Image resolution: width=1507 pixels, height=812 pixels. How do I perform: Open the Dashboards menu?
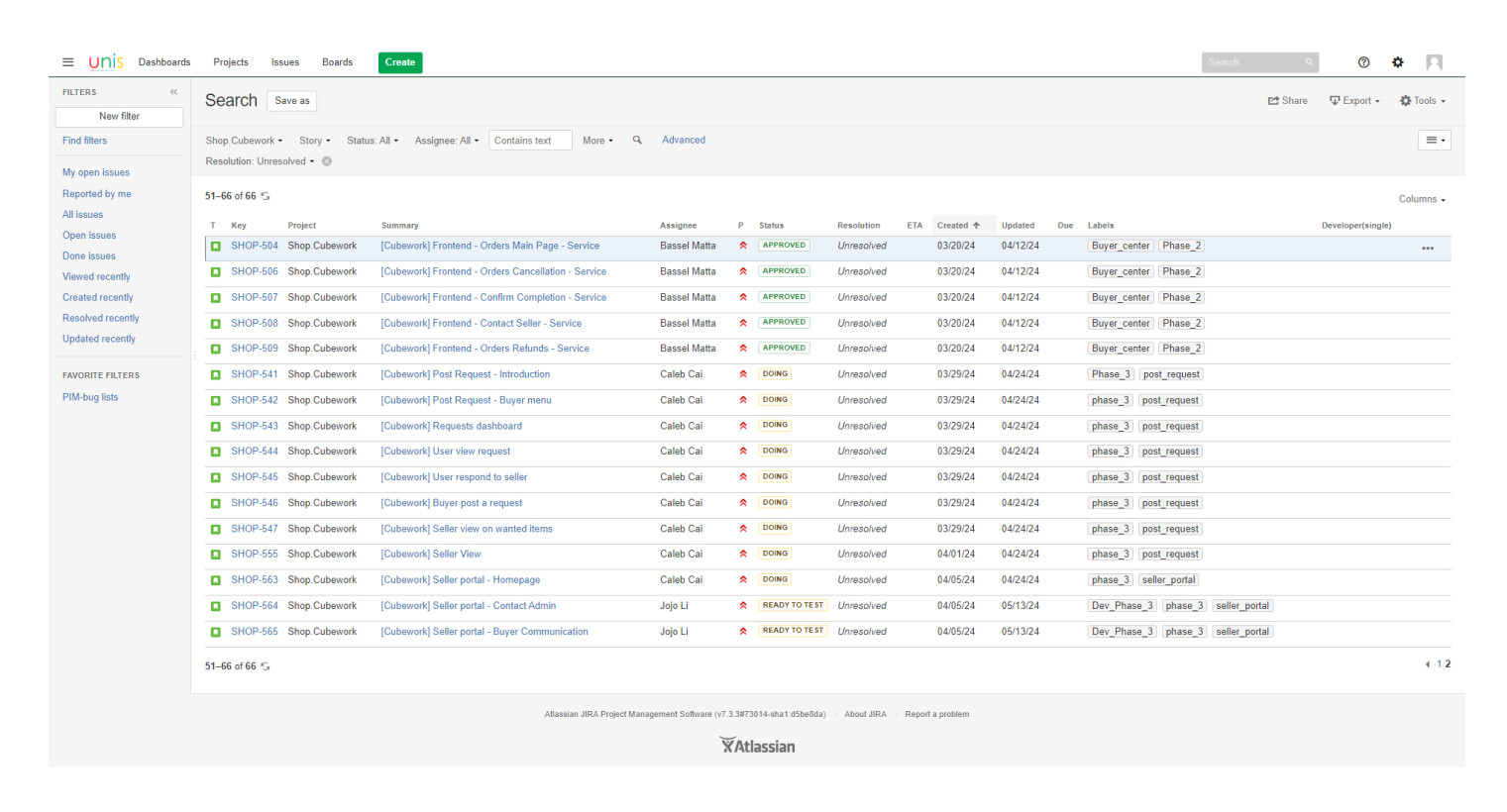pos(164,62)
